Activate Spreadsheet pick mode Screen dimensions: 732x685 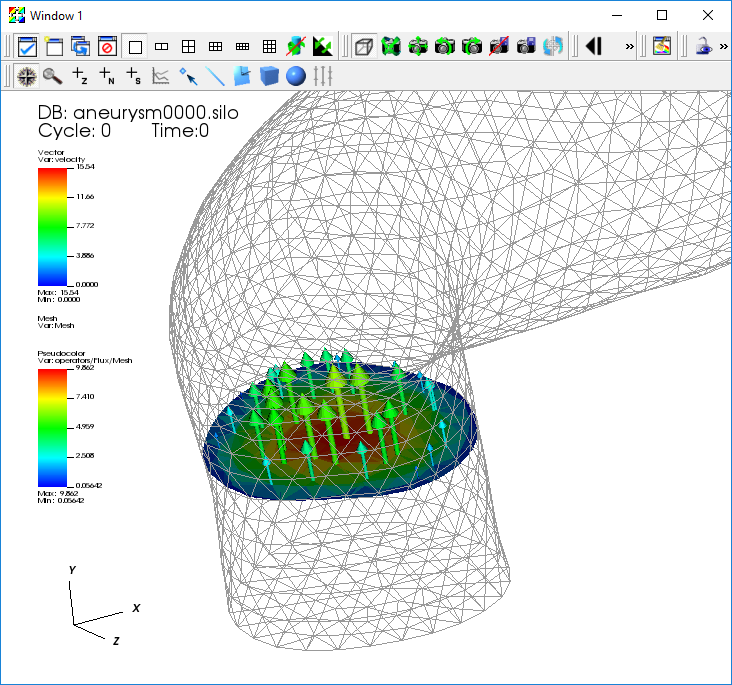(x=134, y=76)
